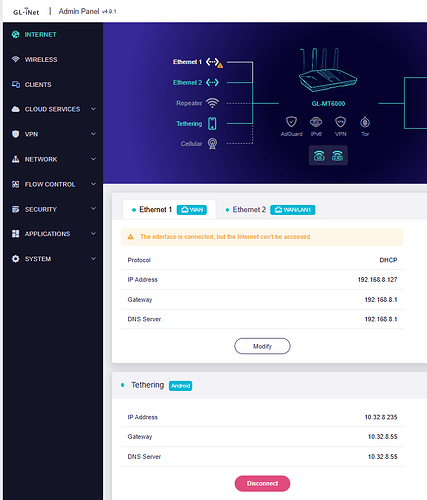Click the GL-MT6000 router image
The image size is (427, 500).
(x=328, y=71)
